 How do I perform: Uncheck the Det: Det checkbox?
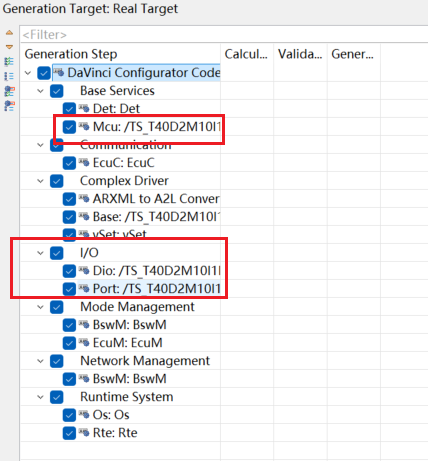pos(69,109)
